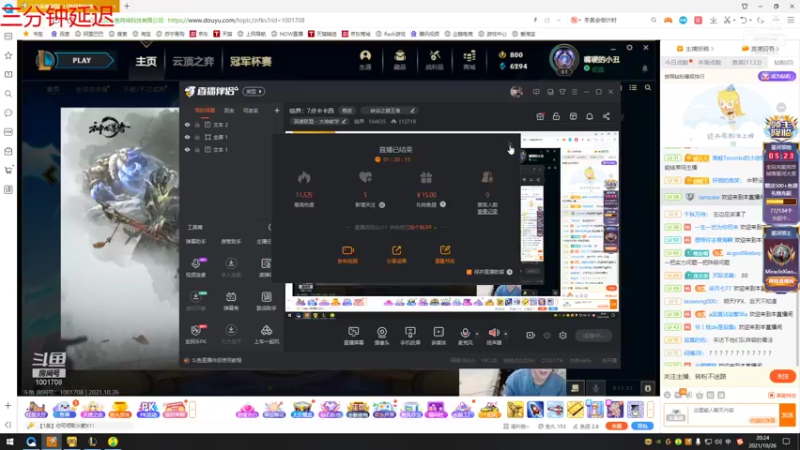
Task: Hide the 全屏 1 layer via eye icon
Action: pyautogui.click(x=187, y=137)
